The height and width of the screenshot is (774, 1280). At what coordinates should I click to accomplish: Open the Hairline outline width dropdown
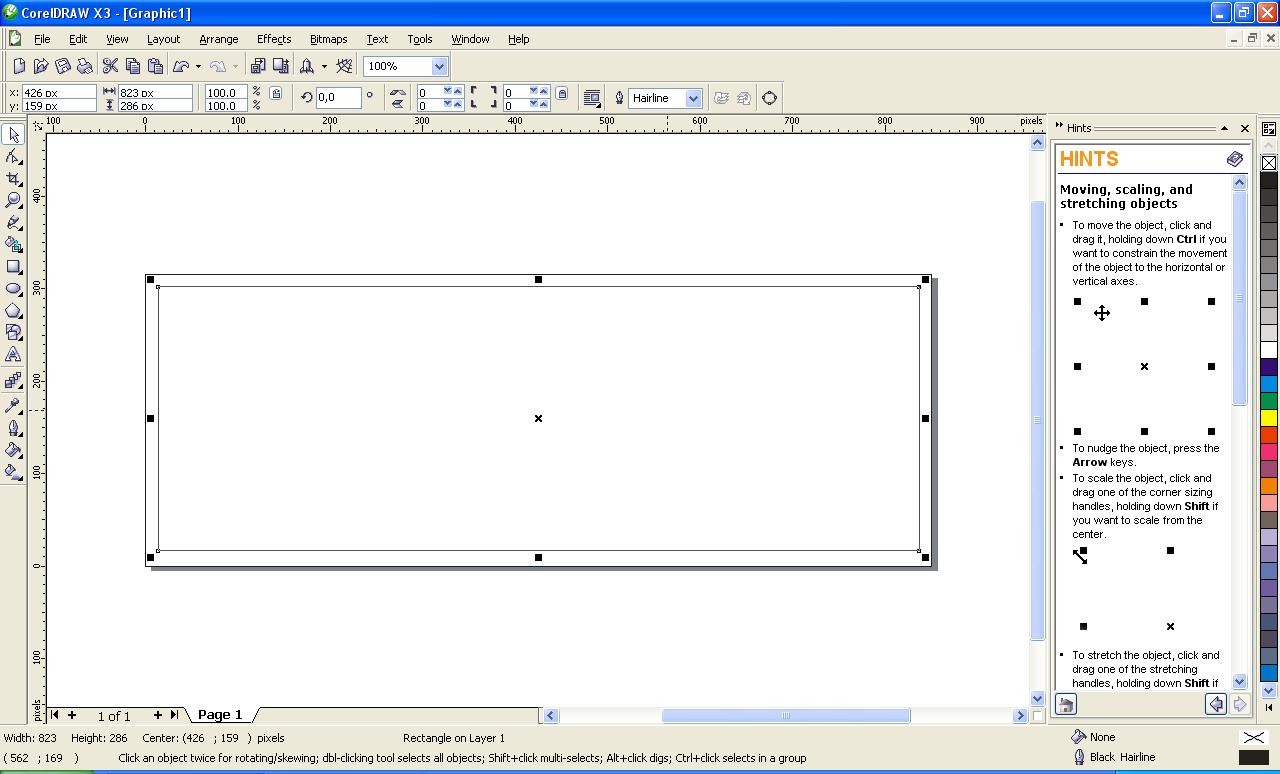pos(693,98)
